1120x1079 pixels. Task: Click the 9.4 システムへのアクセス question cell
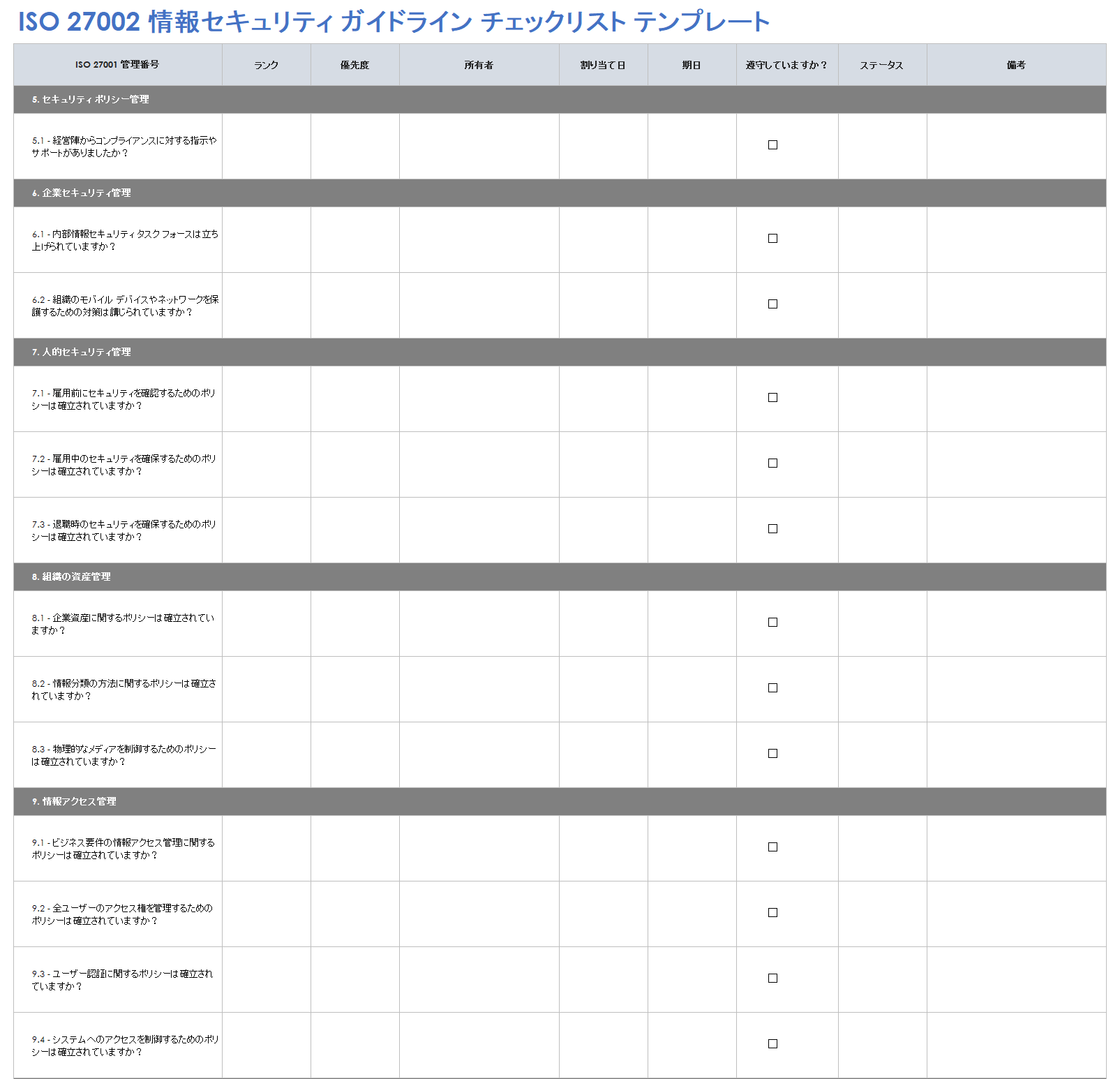pos(118,1045)
